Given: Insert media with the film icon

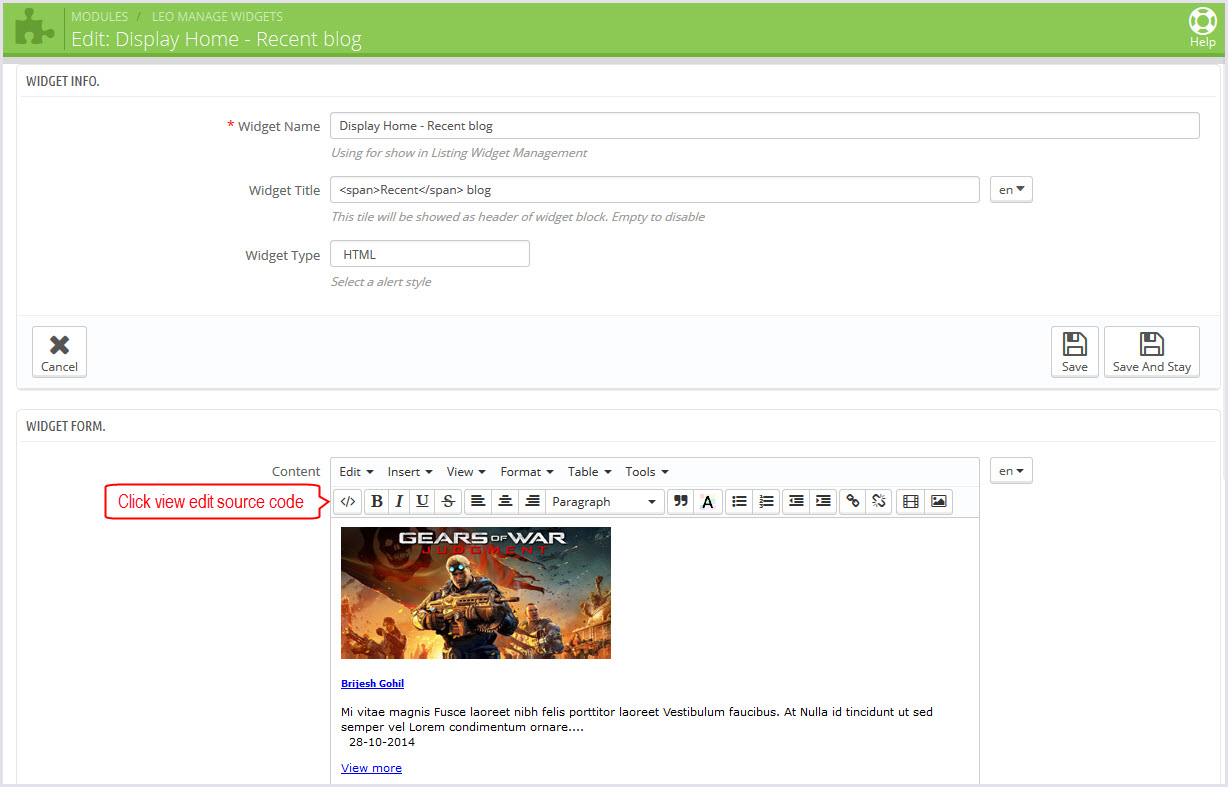Looking at the screenshot, I should pos(910,501).
